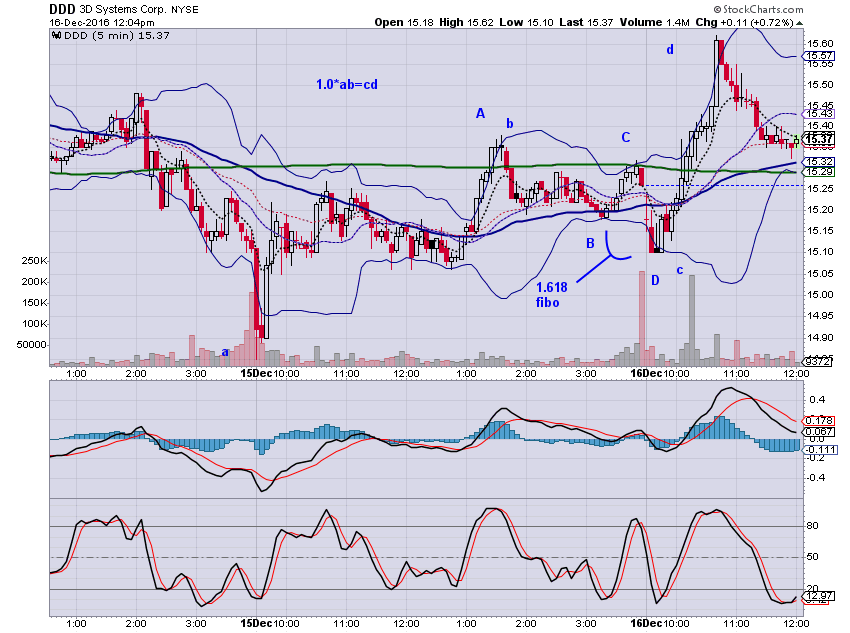Click the Last 15.37 value in the header

[586, 22]
